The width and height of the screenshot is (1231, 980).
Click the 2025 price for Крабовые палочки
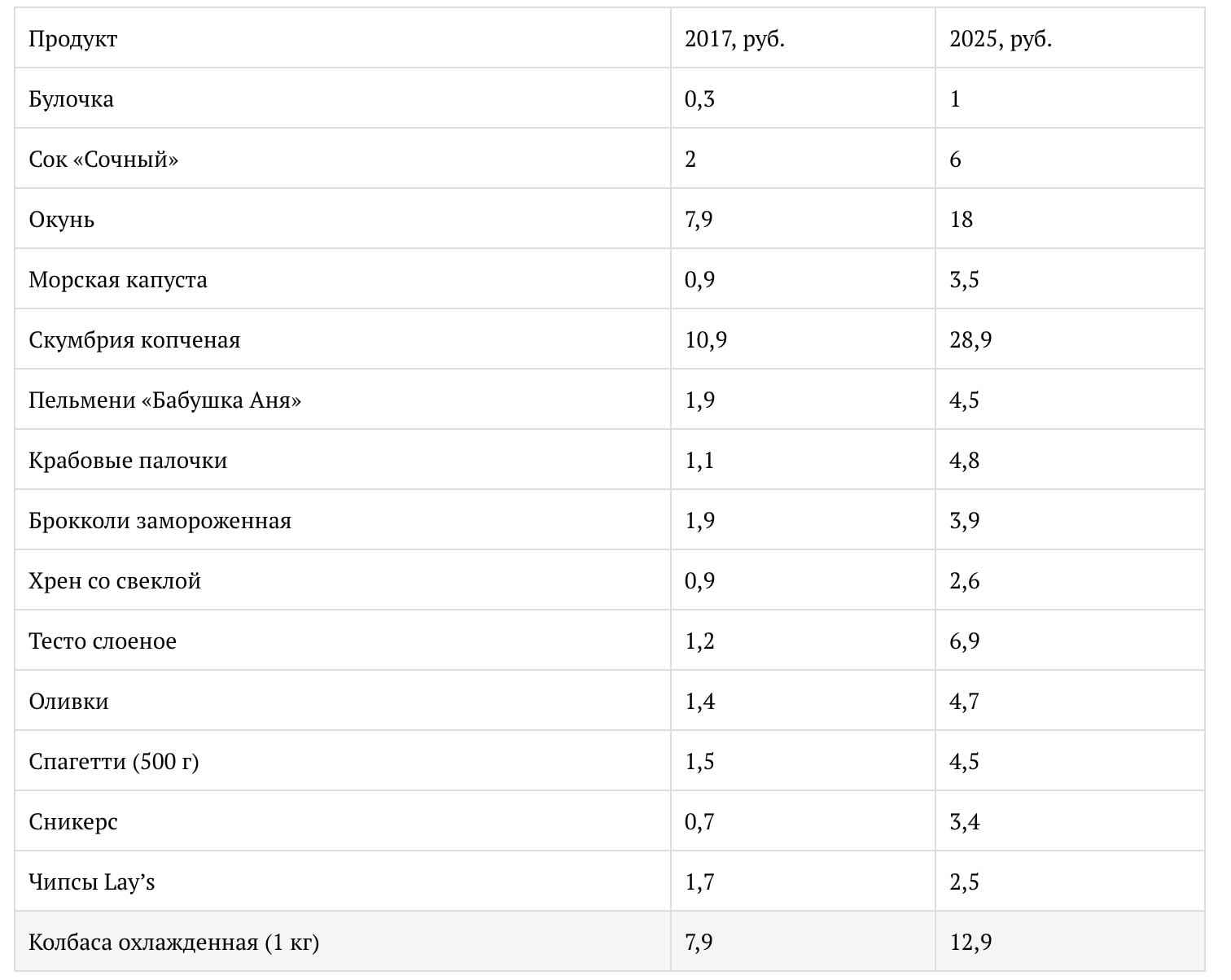(965, 461)
